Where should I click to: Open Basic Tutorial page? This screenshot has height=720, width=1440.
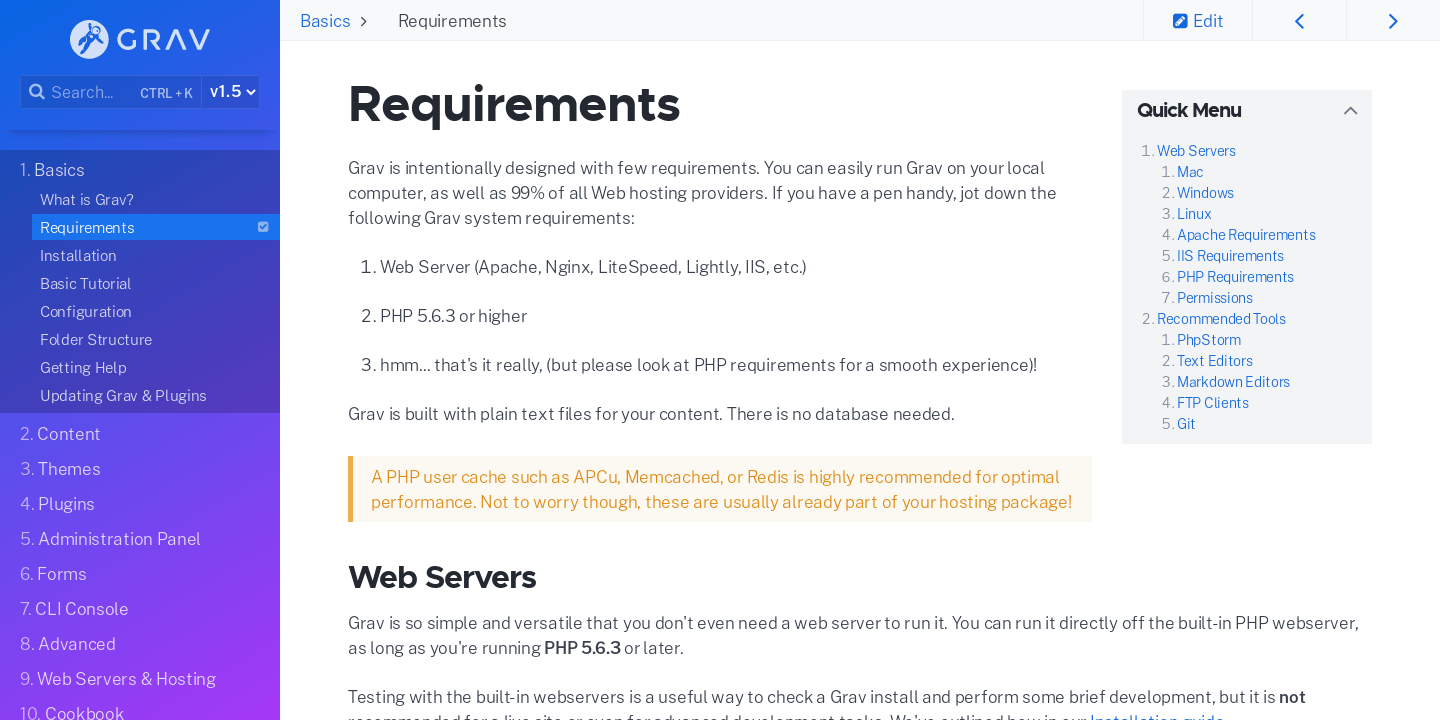(x=85, y=284)
